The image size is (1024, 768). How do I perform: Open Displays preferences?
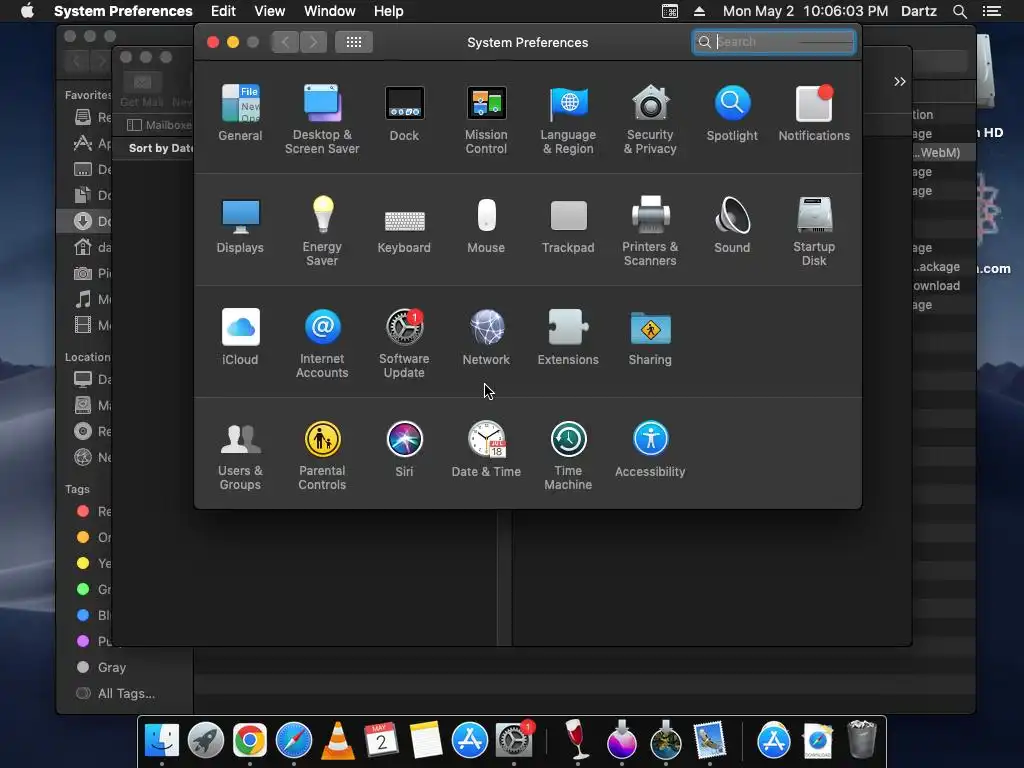[x=240, y=225]
